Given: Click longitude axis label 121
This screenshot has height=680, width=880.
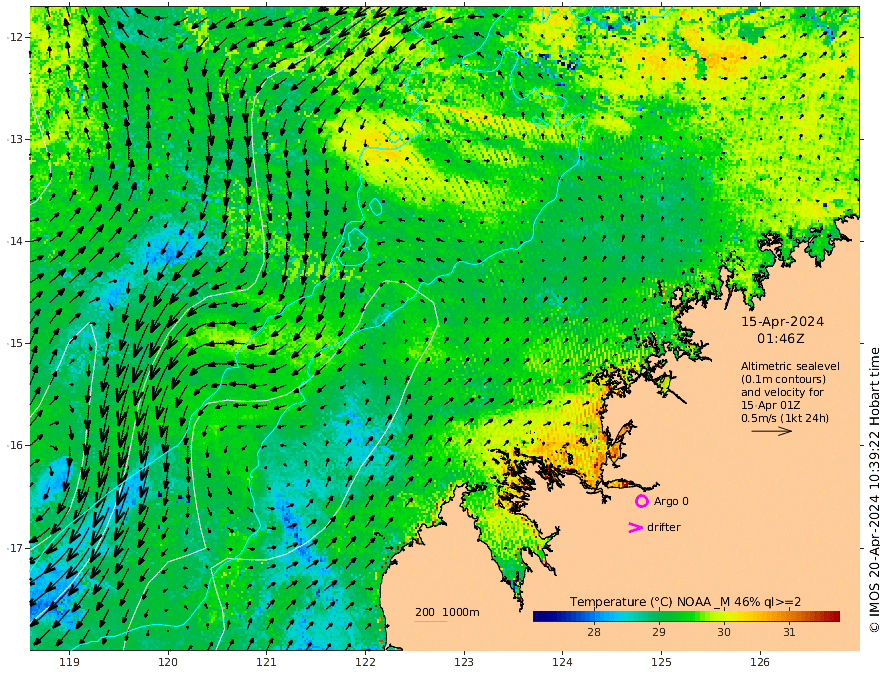Looking at the screenshot, I should (x=267, y=663).
